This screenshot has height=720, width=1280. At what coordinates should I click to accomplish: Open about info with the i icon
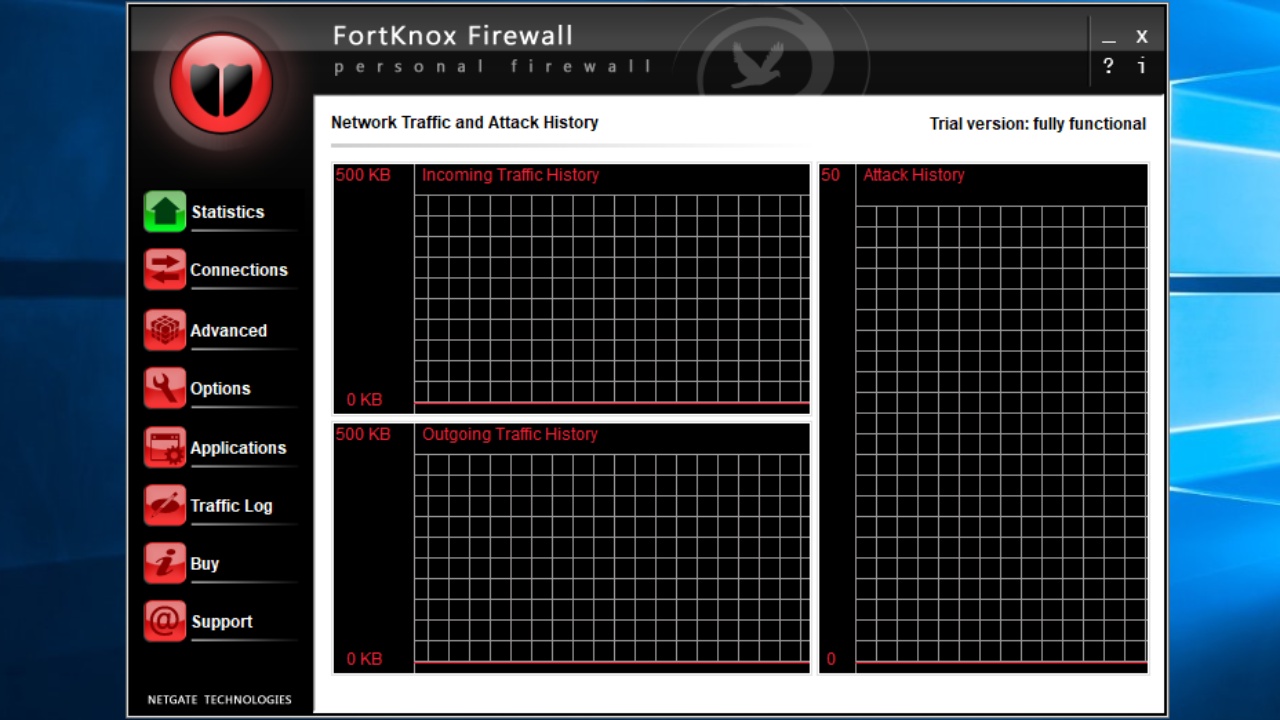point(1141,66)
